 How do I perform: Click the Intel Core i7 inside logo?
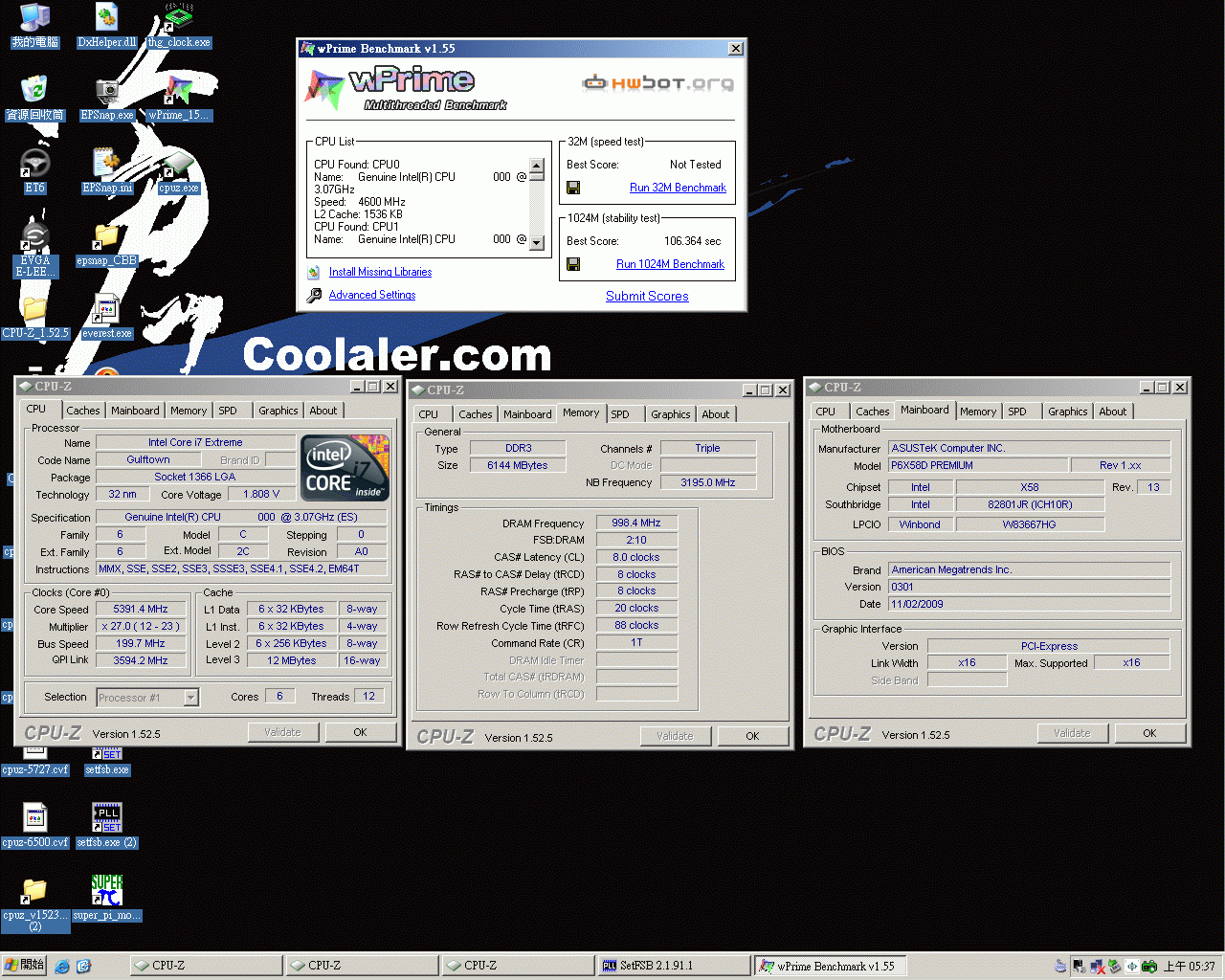[x=345, y=468]
